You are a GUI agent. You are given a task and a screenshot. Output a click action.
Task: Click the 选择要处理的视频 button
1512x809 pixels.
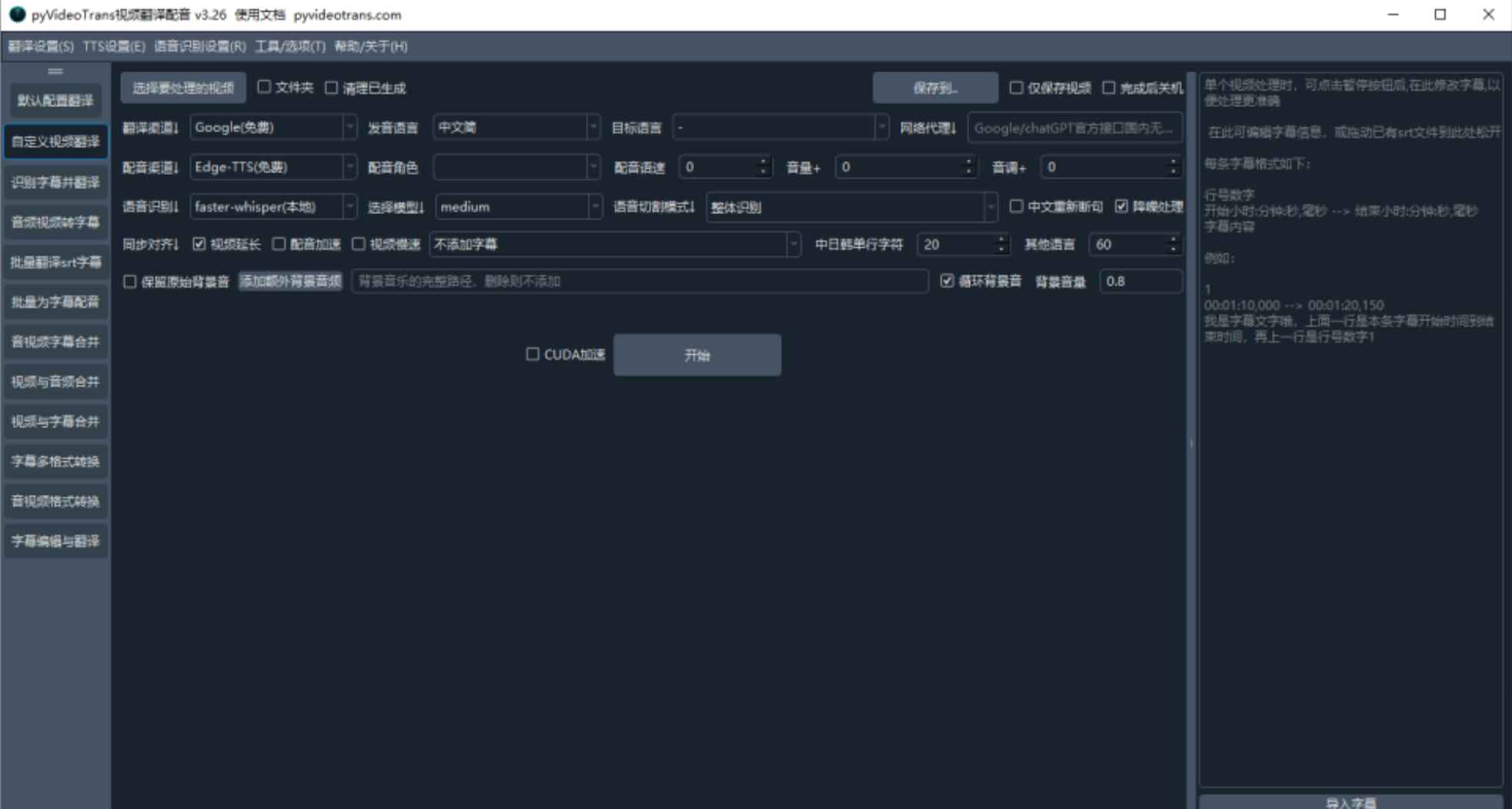coord(185,88)
